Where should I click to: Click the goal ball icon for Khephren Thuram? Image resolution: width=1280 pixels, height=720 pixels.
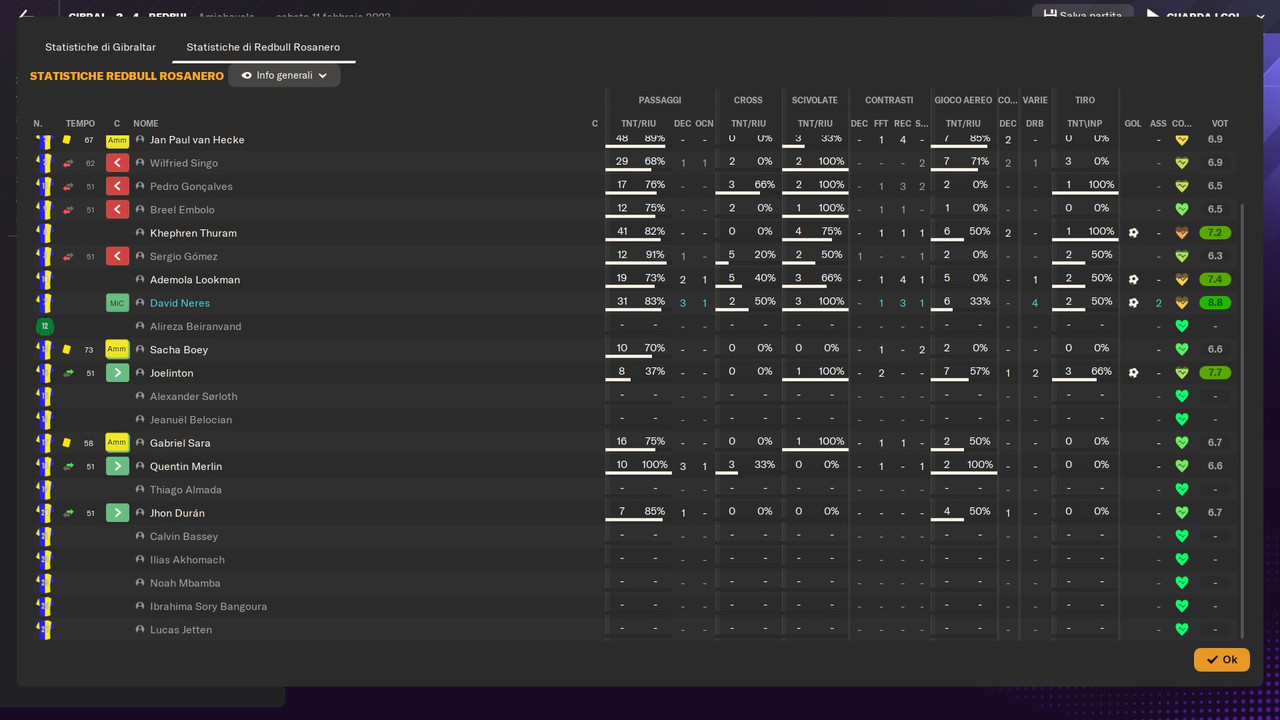point(1133,233)
